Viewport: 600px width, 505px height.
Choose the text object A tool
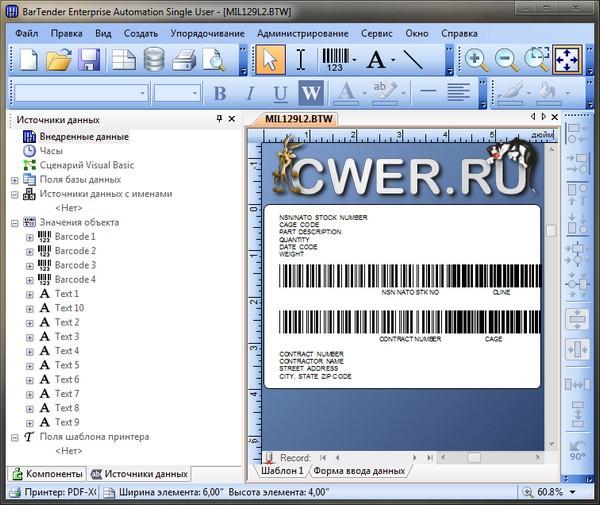click(x=376, y=60)
